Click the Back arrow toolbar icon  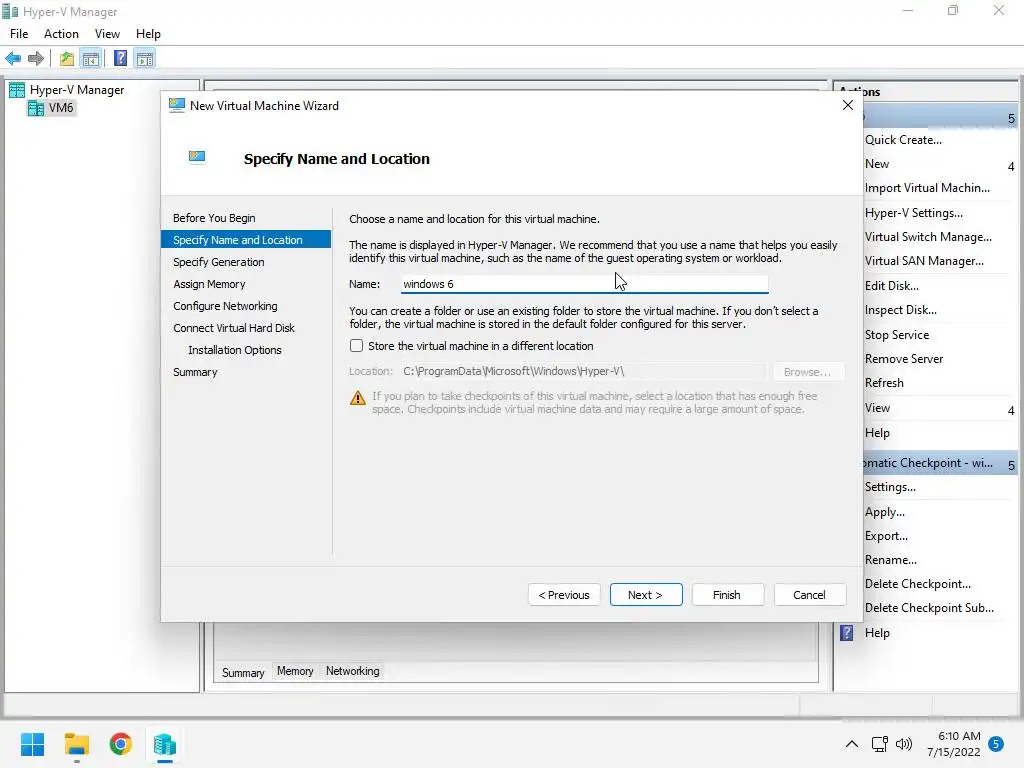click(x=13, y=59)
